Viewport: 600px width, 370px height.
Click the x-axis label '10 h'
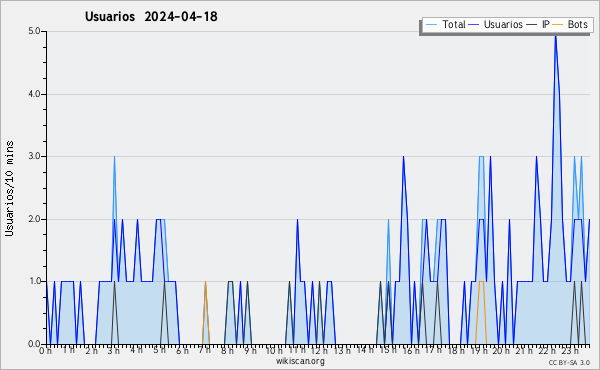pyautogui.click(x=274, y=351)
